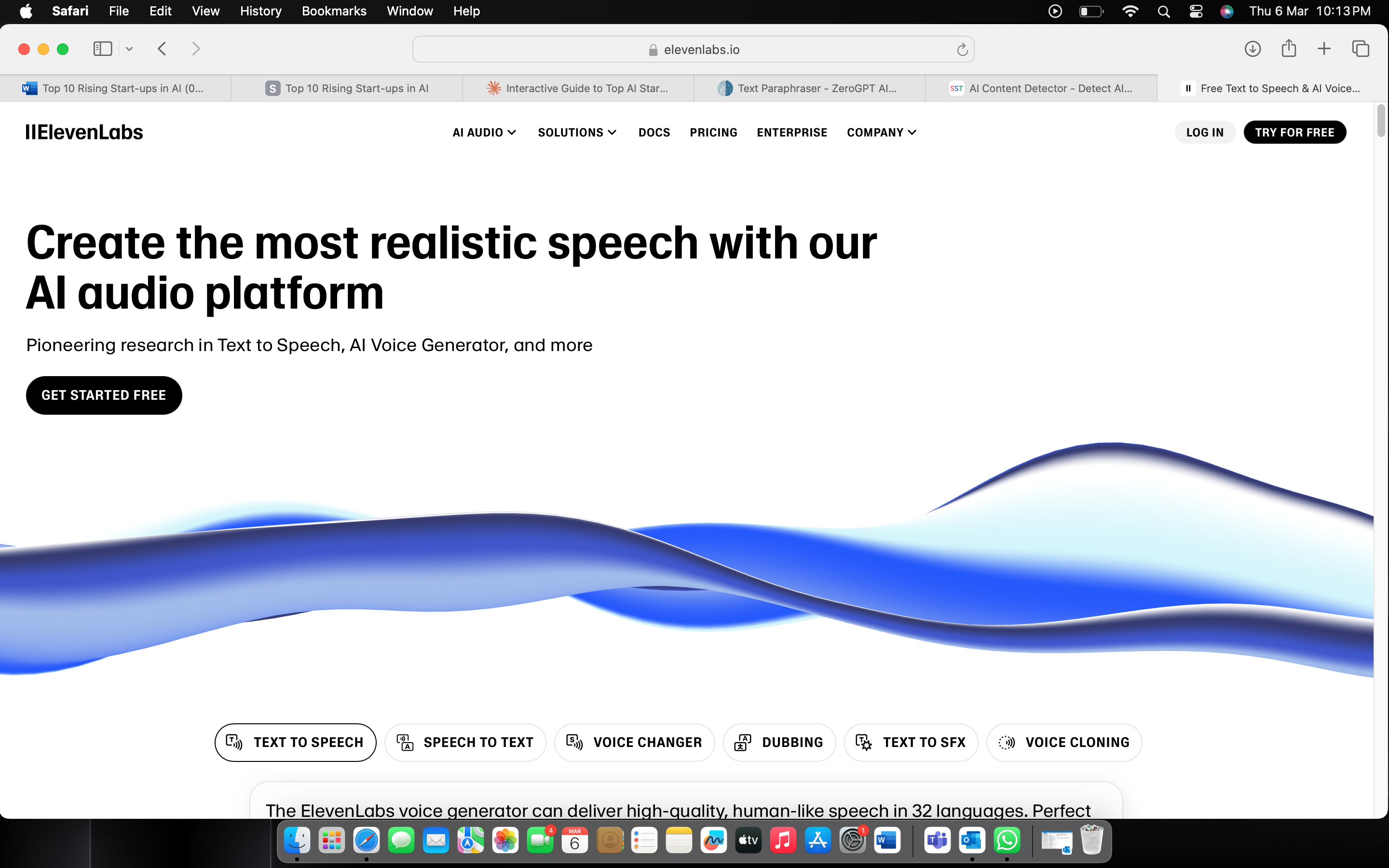Expand the COMPANY dropdown
Screen dimensions: 1389x868
pos(882,133)
